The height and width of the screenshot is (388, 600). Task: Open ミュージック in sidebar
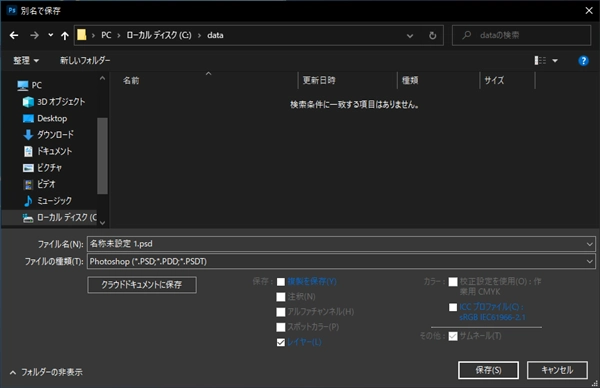click(x=54, y=201)
